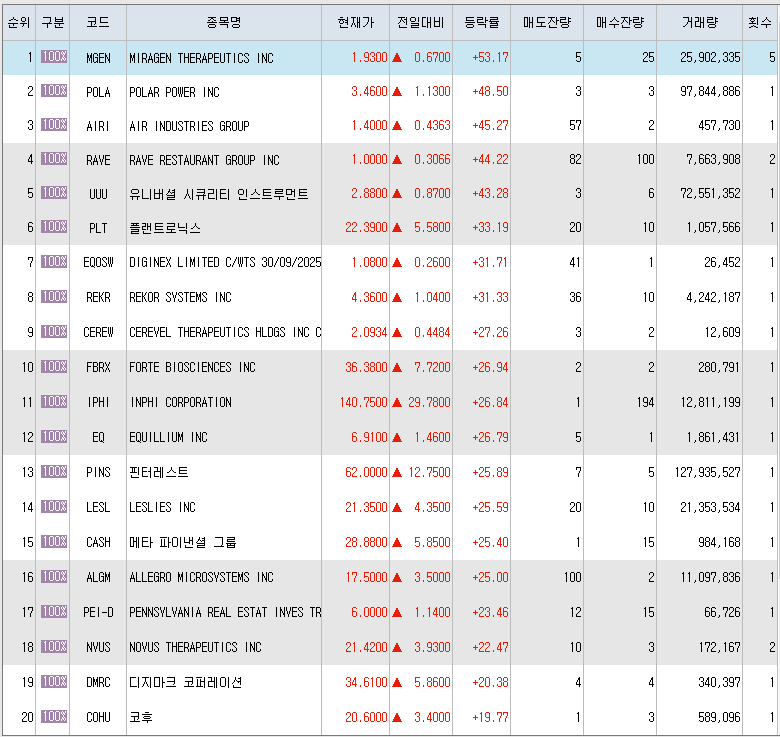Click trading volume 127,935,527
Screen dimensions: 780x737
click(x=707, y=472)
